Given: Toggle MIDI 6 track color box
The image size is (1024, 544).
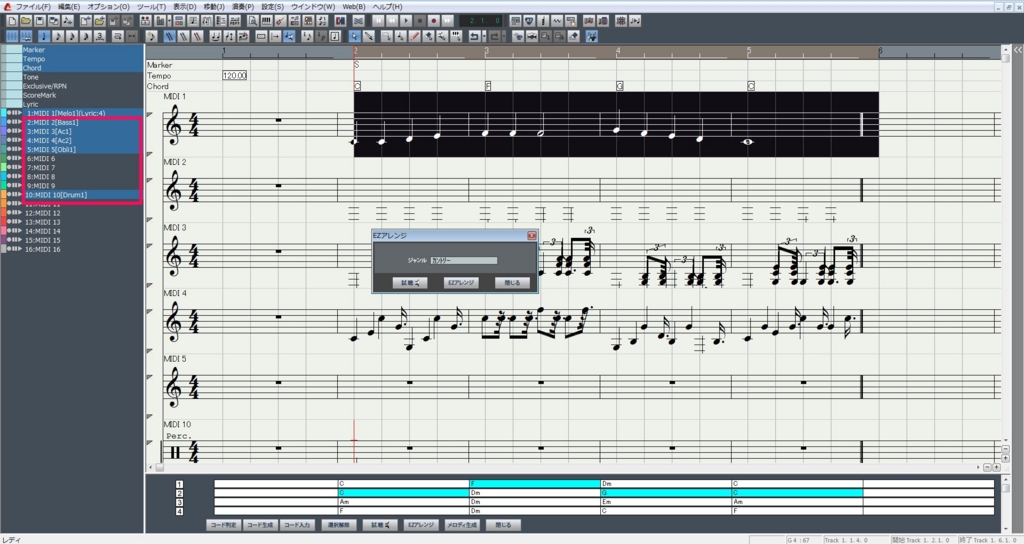Looking at the screenshot, I should (4, 159).
